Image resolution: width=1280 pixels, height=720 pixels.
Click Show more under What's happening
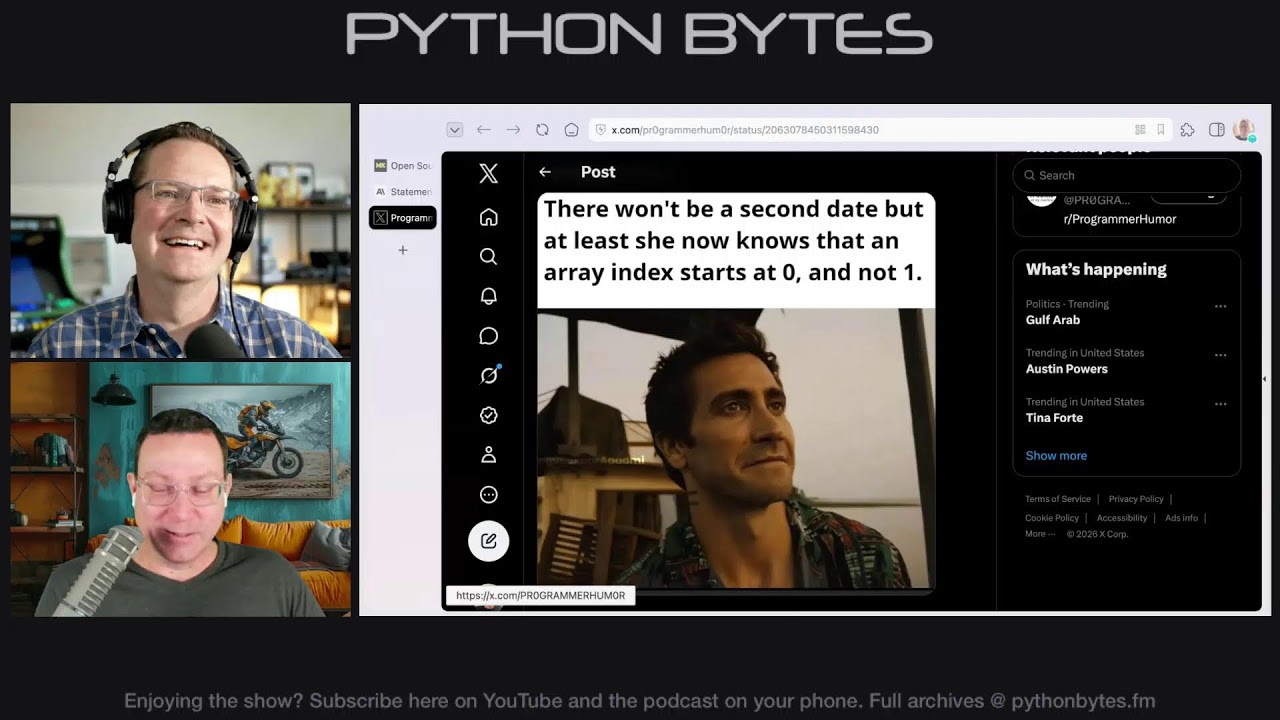(1056, 455)
